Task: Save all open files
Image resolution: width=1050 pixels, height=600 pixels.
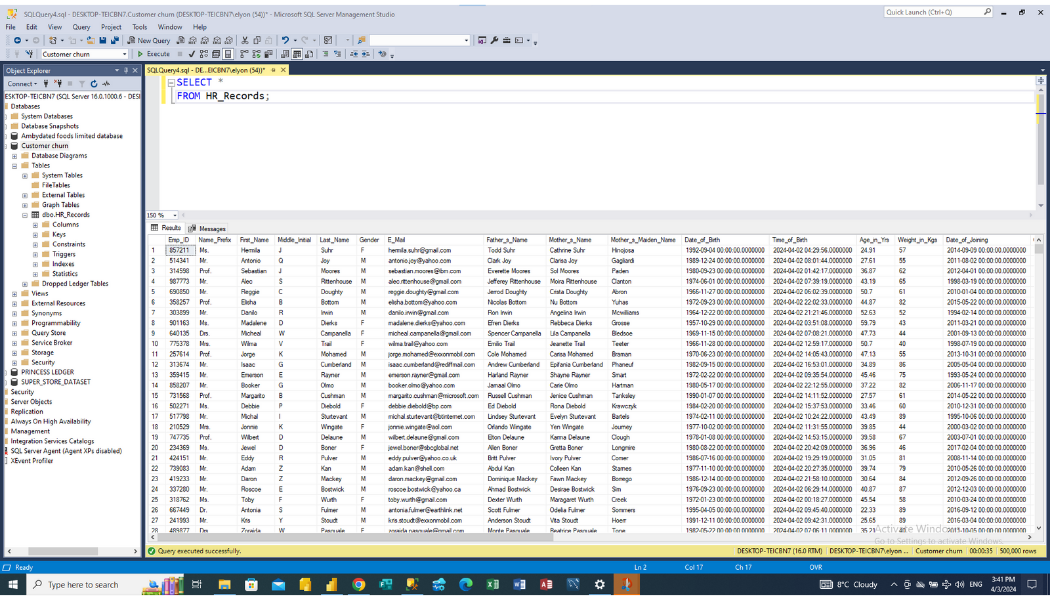Action: 113,40
